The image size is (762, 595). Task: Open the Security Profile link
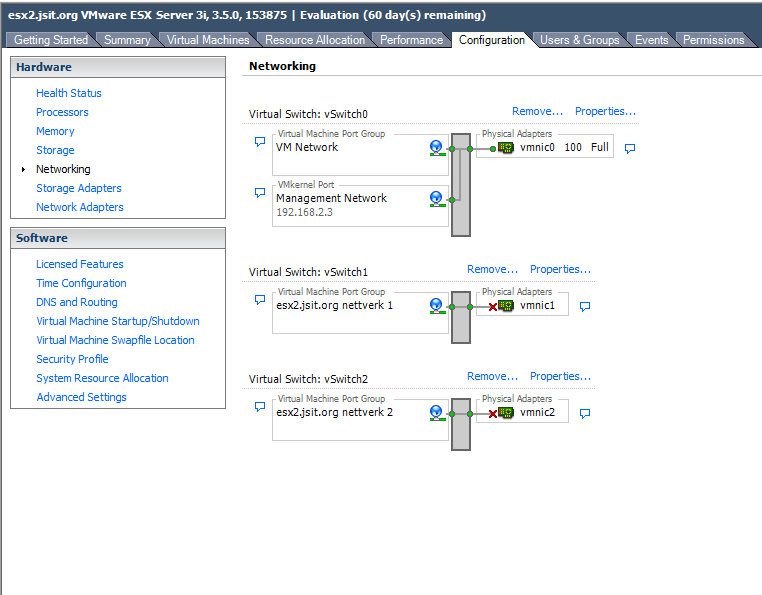(x=72, y=359)
